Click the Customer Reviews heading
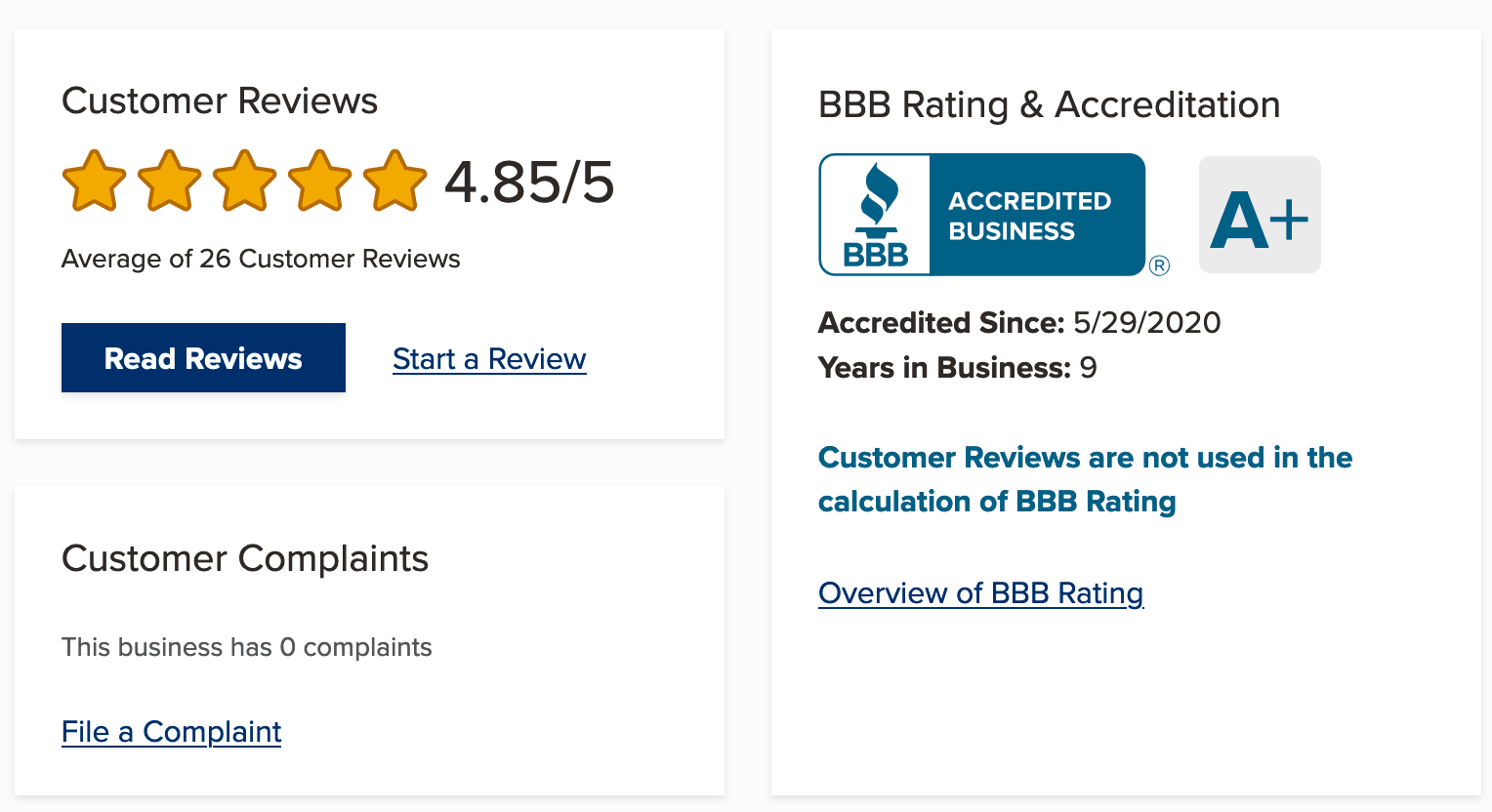Viewport: 1492px width, 812px height. coord(220,101)
